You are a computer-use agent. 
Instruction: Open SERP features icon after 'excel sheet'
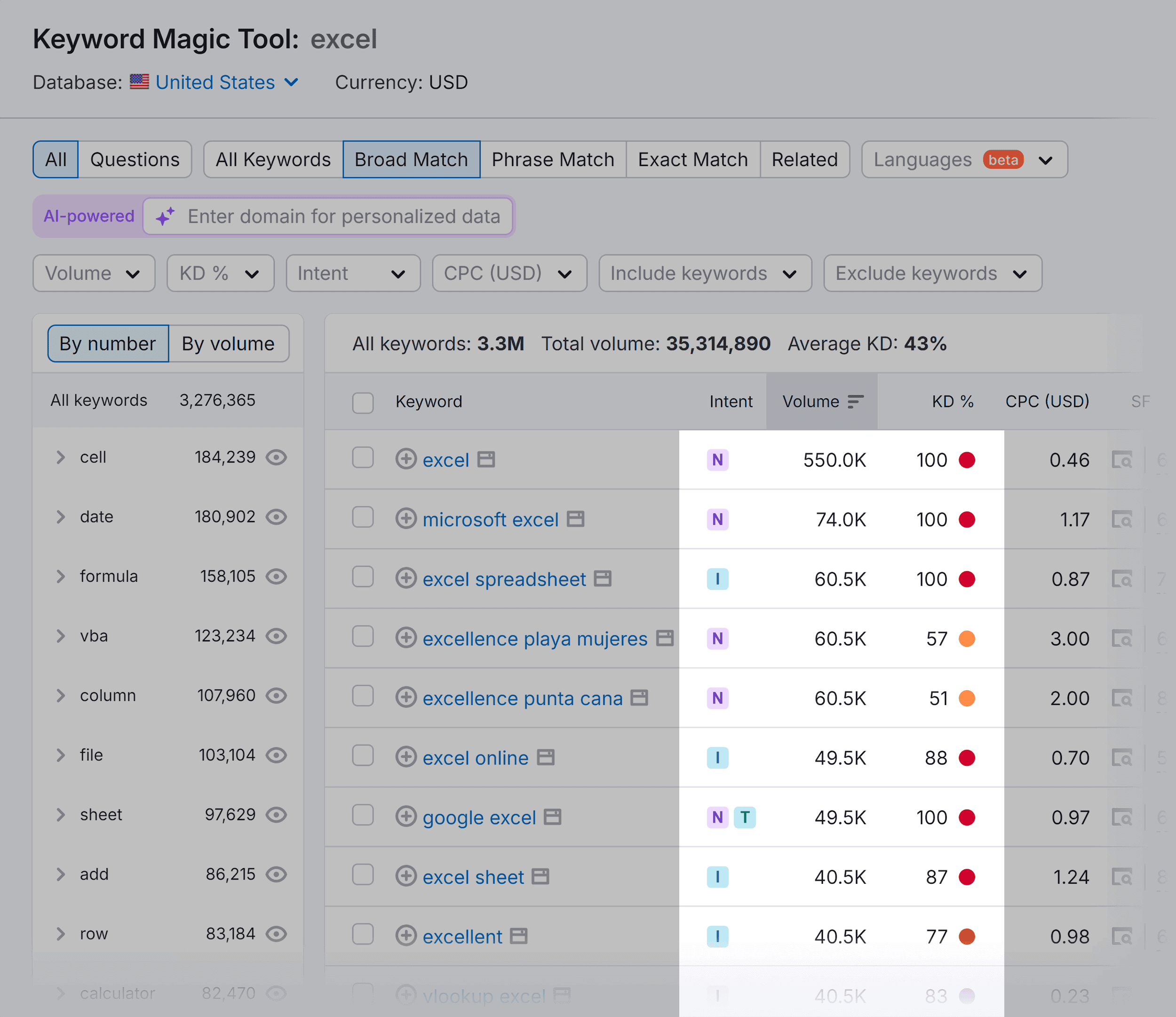click(540, 876)
